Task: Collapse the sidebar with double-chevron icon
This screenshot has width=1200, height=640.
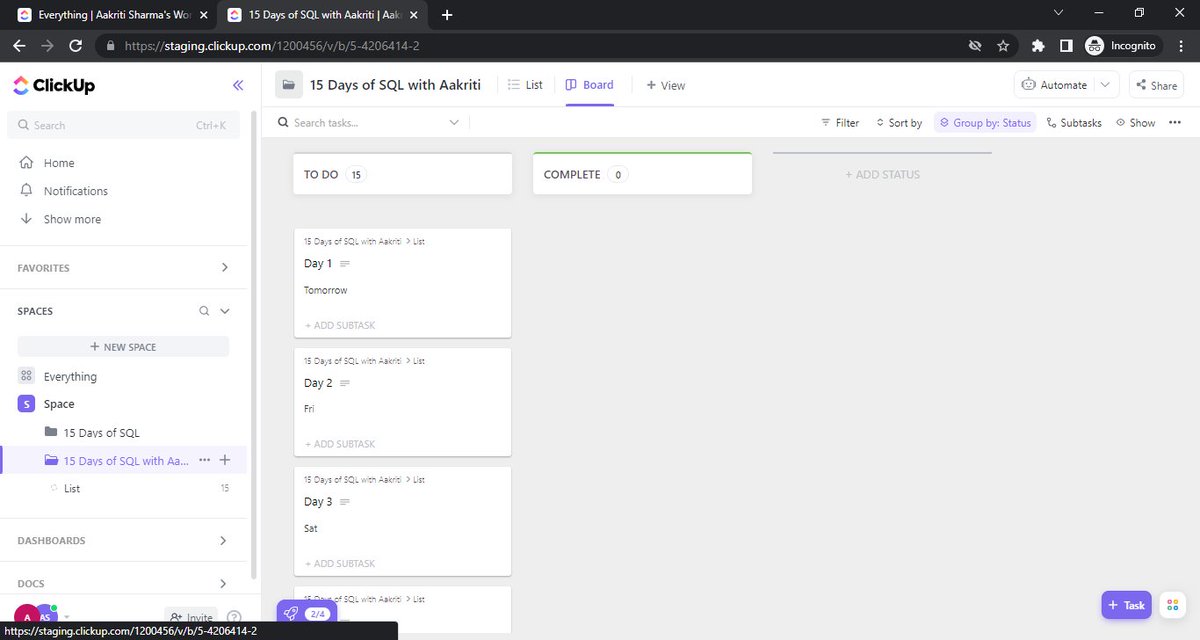Action: (x=238, y=86)
